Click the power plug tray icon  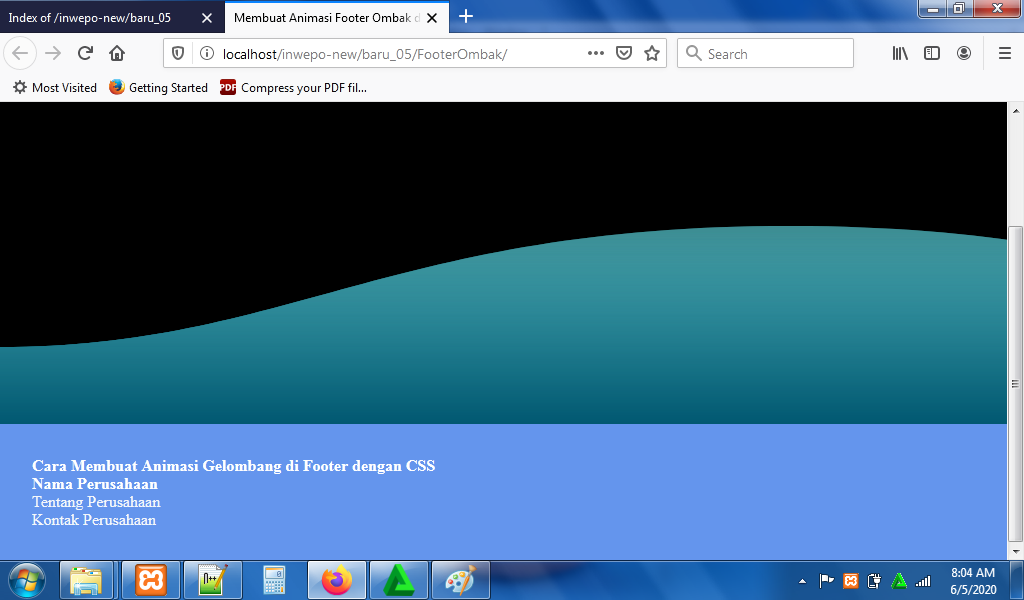click(x=874, y=580)
